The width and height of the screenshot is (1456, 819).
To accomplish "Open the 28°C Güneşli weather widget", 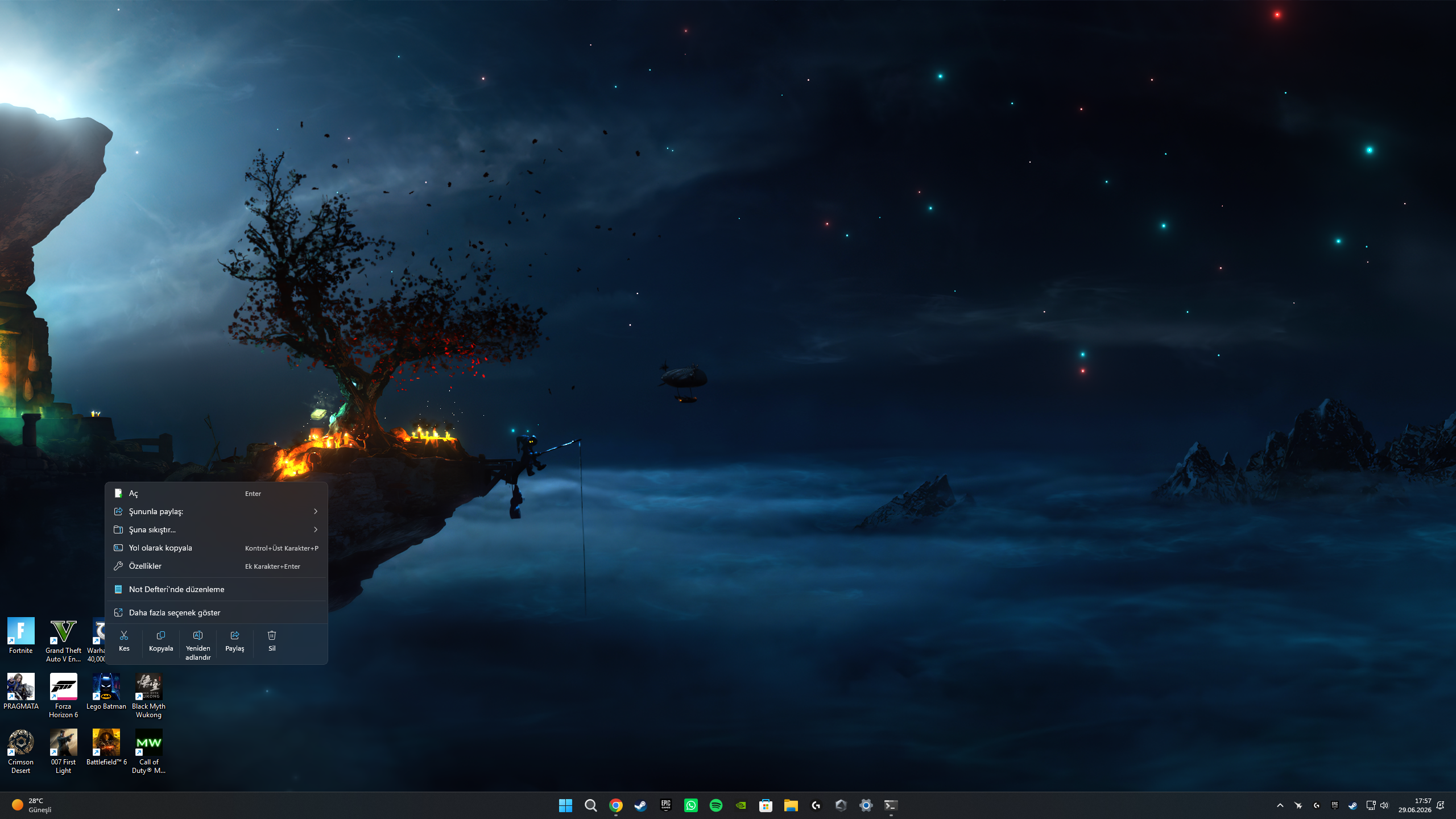I will pyautogui.click(x=32, y=805).
